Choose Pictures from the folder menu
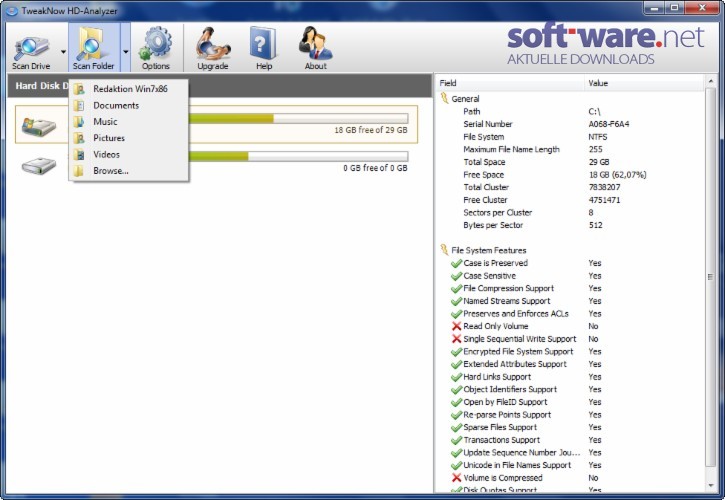The height and width of the screenshot is (500, 725). (129, 138)
